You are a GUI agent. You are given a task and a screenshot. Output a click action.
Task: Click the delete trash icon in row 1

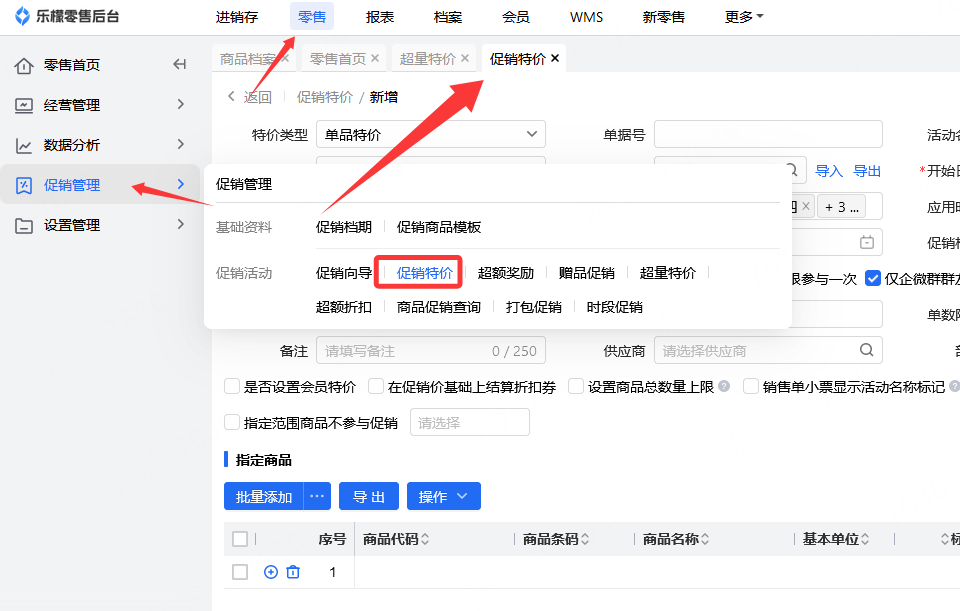[293, 572]
